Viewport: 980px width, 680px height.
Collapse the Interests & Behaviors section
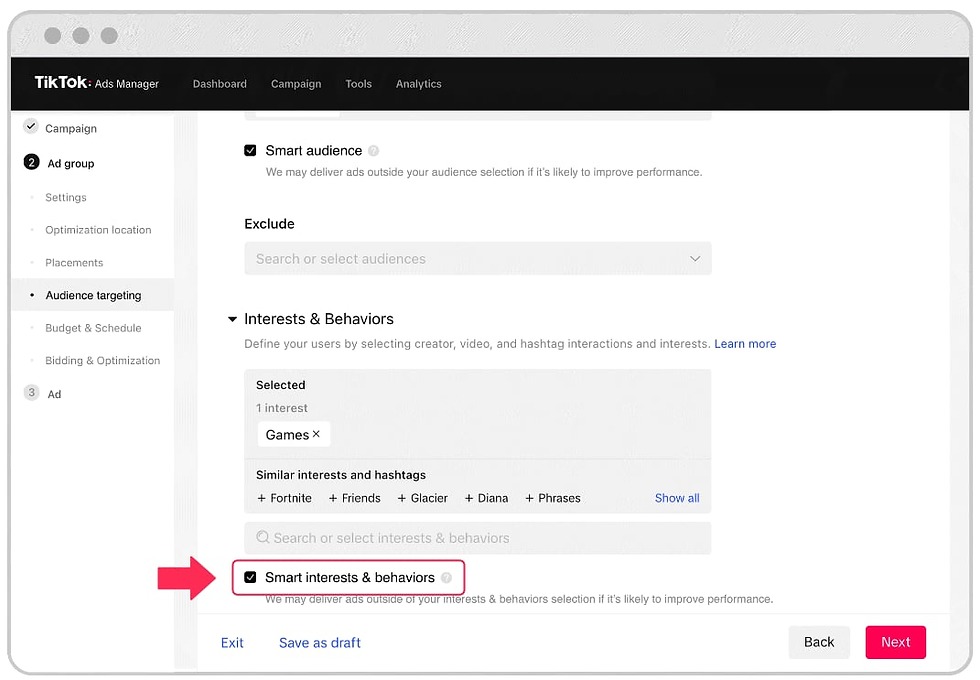(233, 320)
